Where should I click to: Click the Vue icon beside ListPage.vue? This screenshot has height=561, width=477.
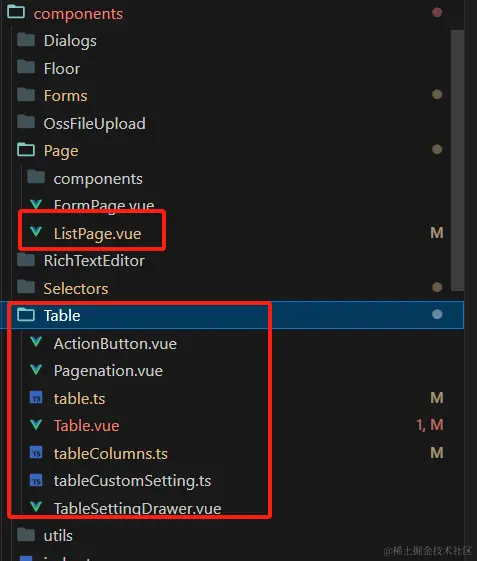[36, 232]
